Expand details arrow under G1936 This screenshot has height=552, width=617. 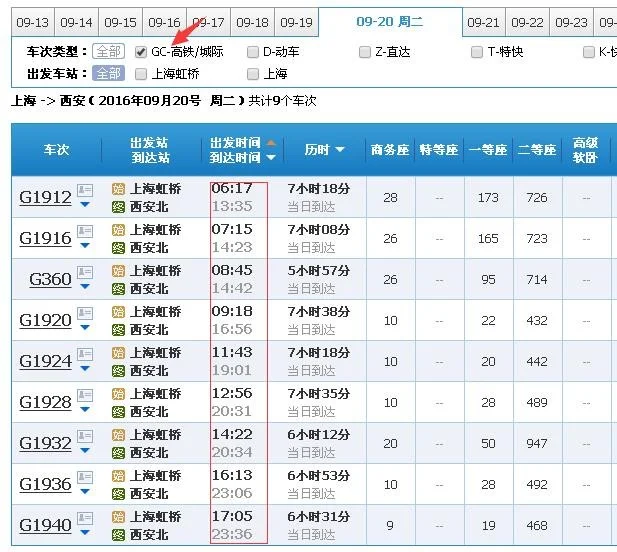click(x=85, y=491)
